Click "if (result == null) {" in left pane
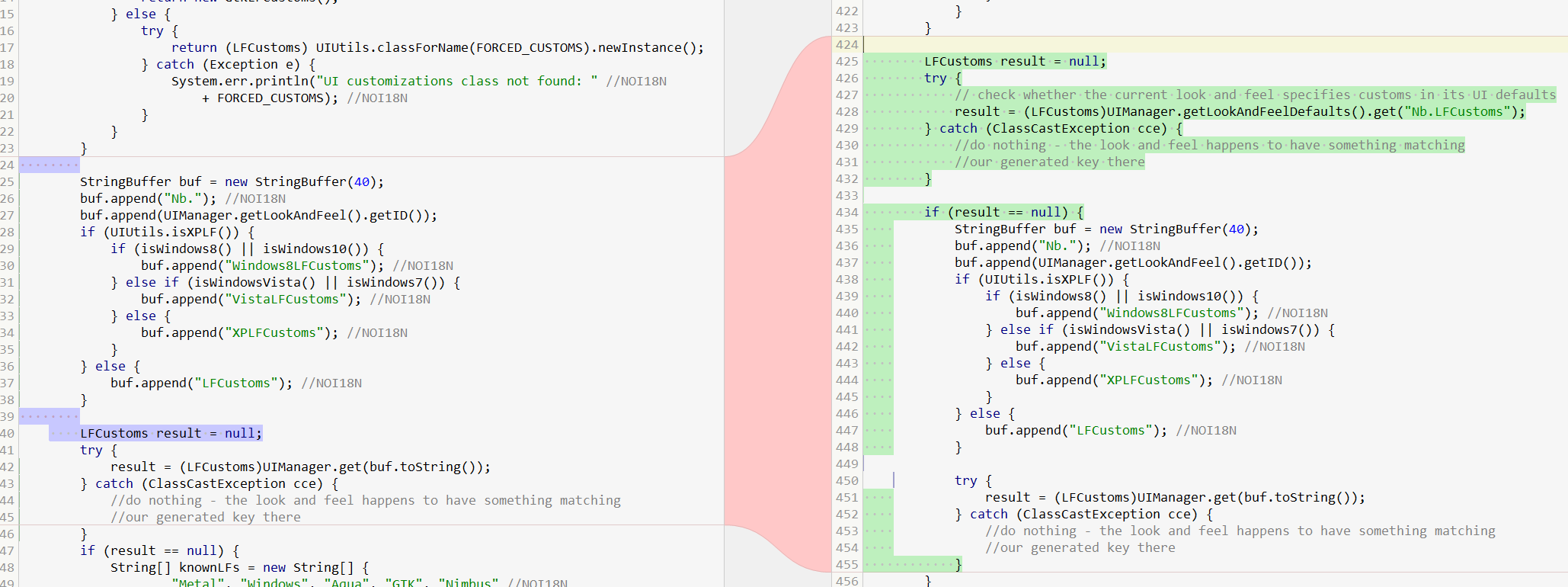Image resolution: width=1568 pixels, height=587 pixels. pyautogui.click(x=160, y=550)
